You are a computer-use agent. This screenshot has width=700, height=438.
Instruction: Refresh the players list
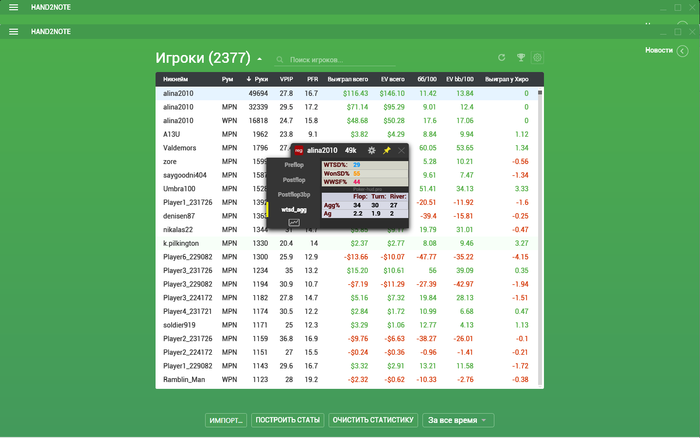[x=501, y=58]
